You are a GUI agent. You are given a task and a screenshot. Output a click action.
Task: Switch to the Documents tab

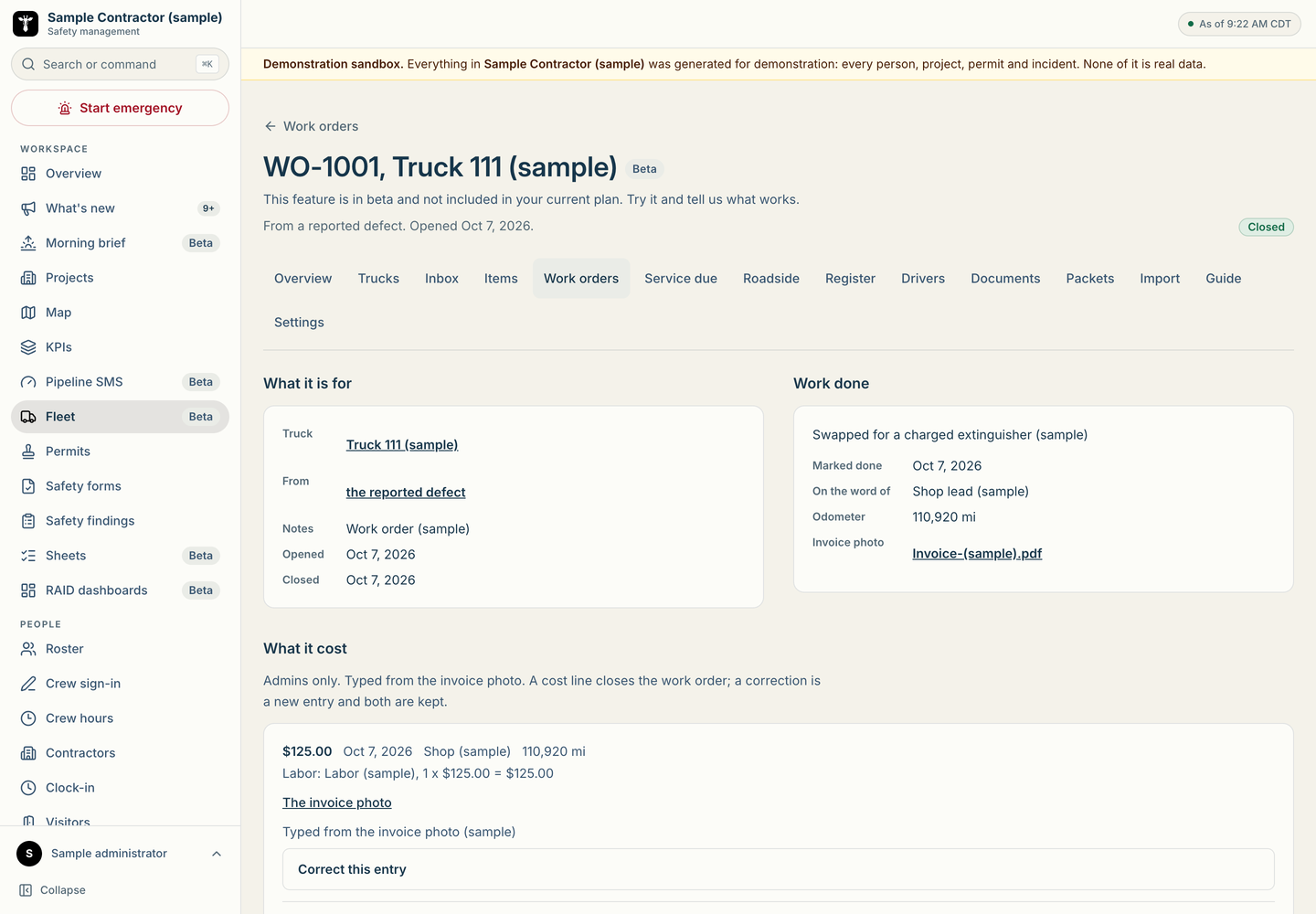[1005, 279]
